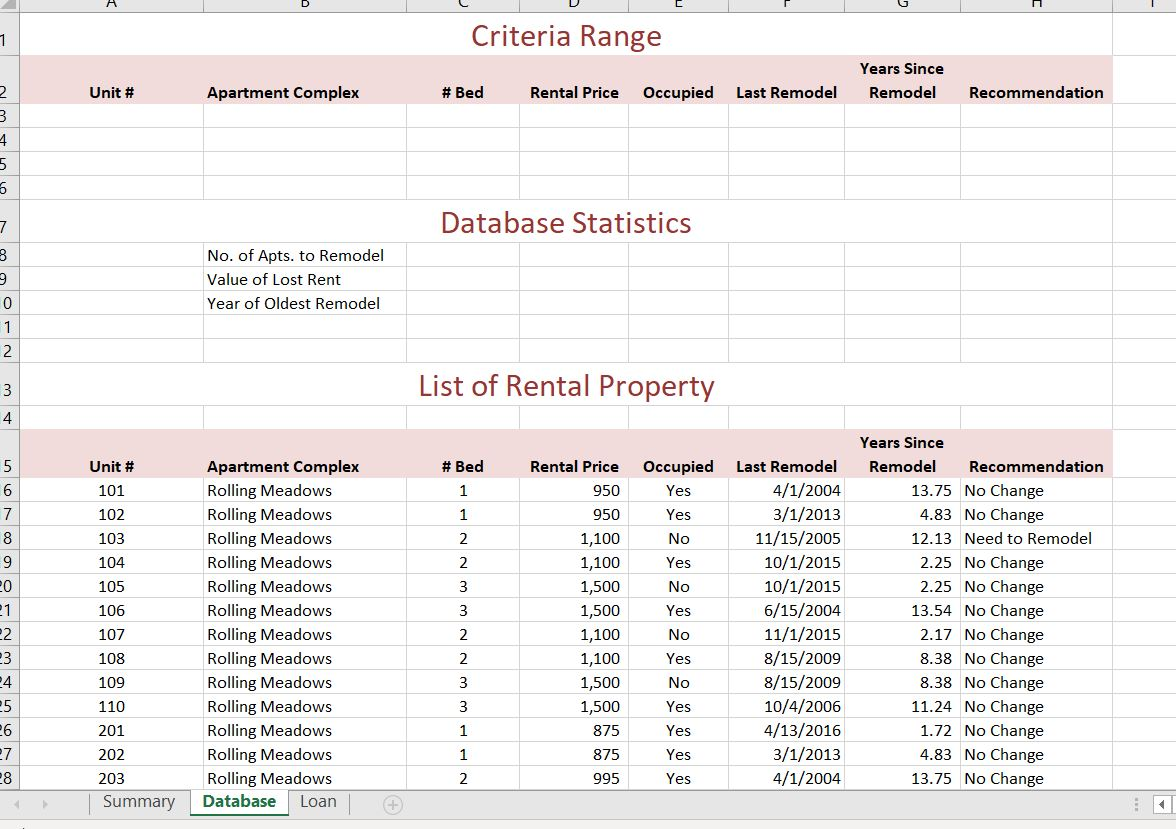This screenshot has width=1176, height=829.
Task: Select row header 16
Action: coord(7,490)
